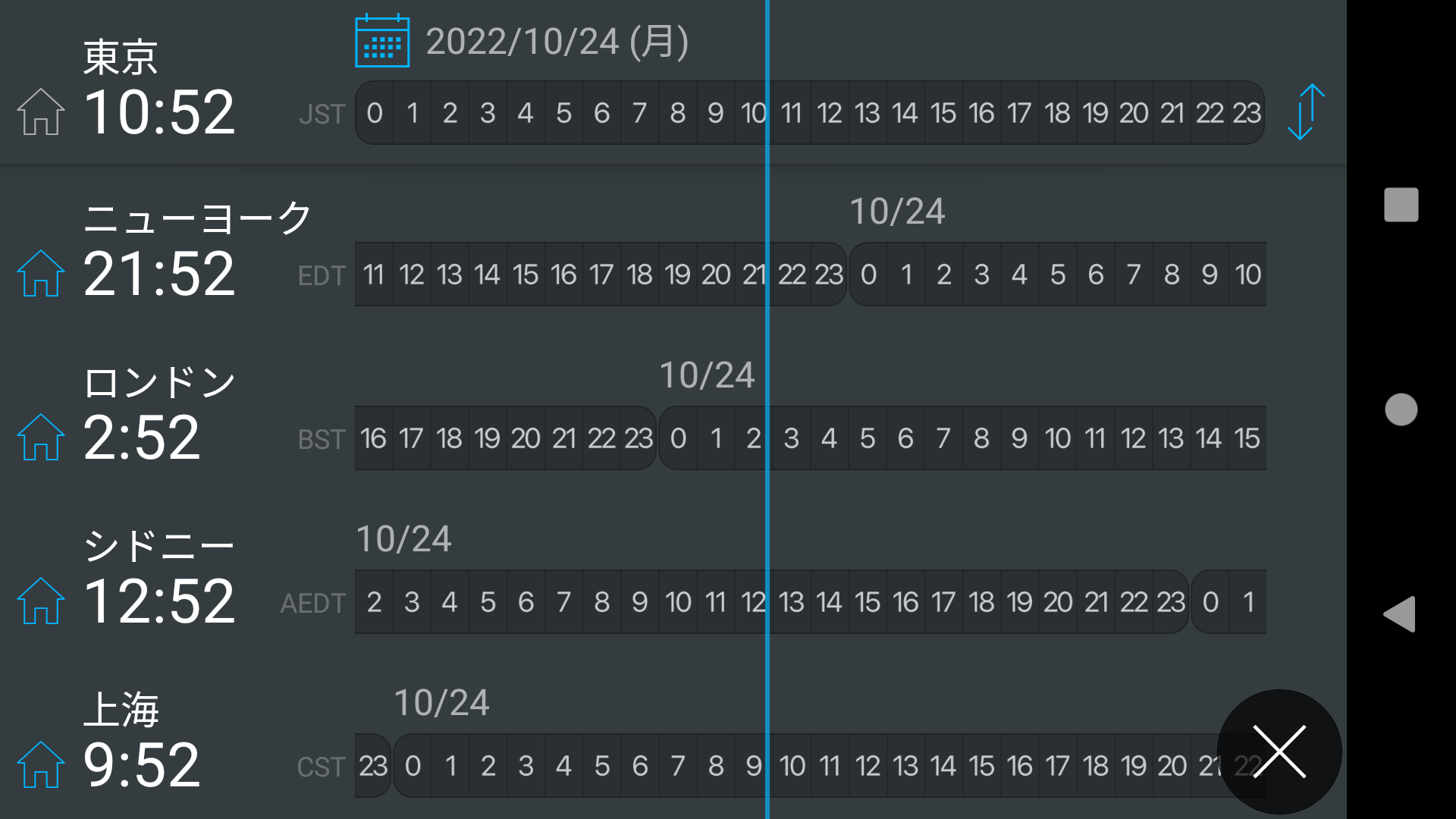Open the 2022/10/24 date selector

(x=557, y=42)
